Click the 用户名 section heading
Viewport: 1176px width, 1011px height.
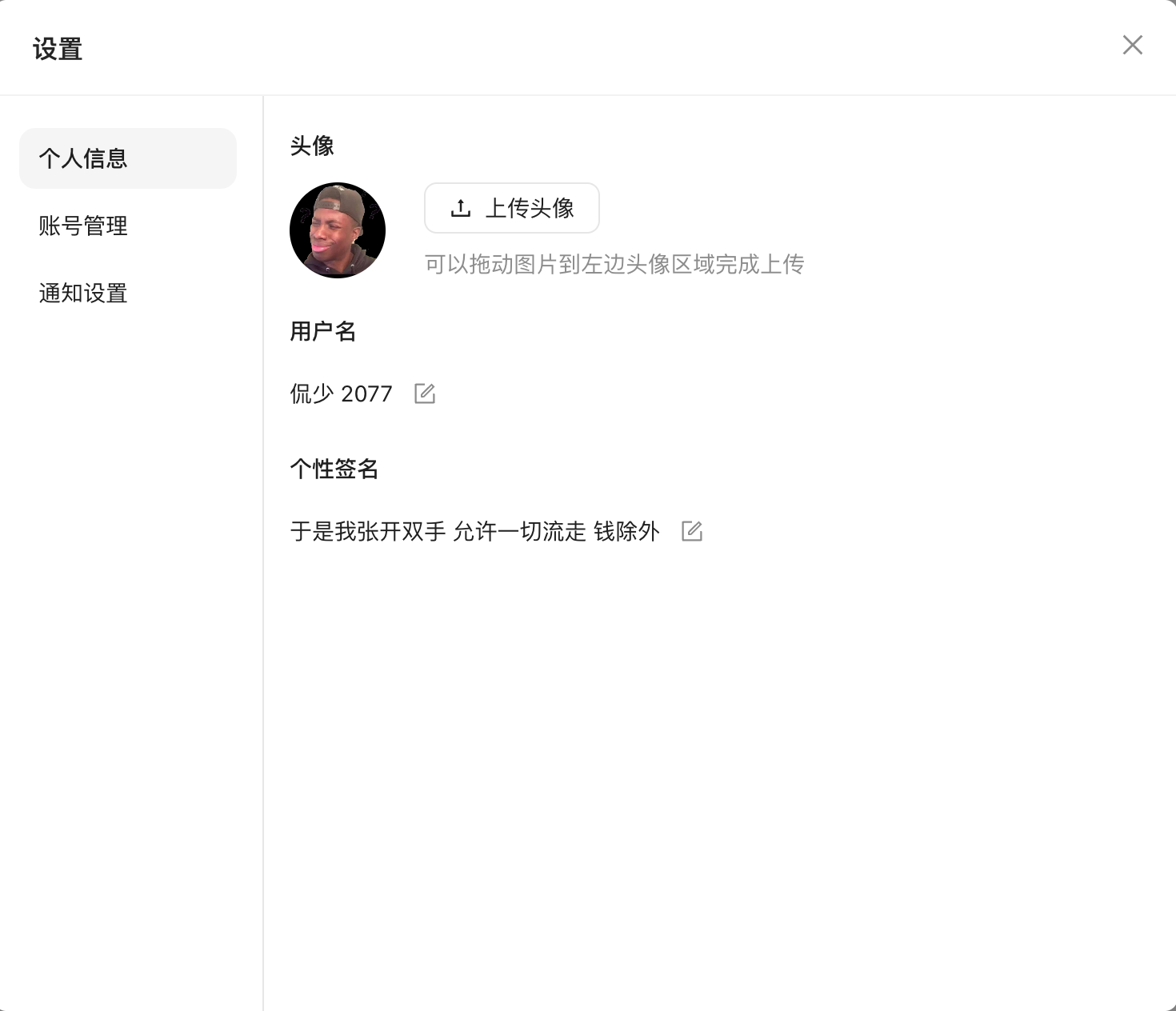click(x=323, y=331)
